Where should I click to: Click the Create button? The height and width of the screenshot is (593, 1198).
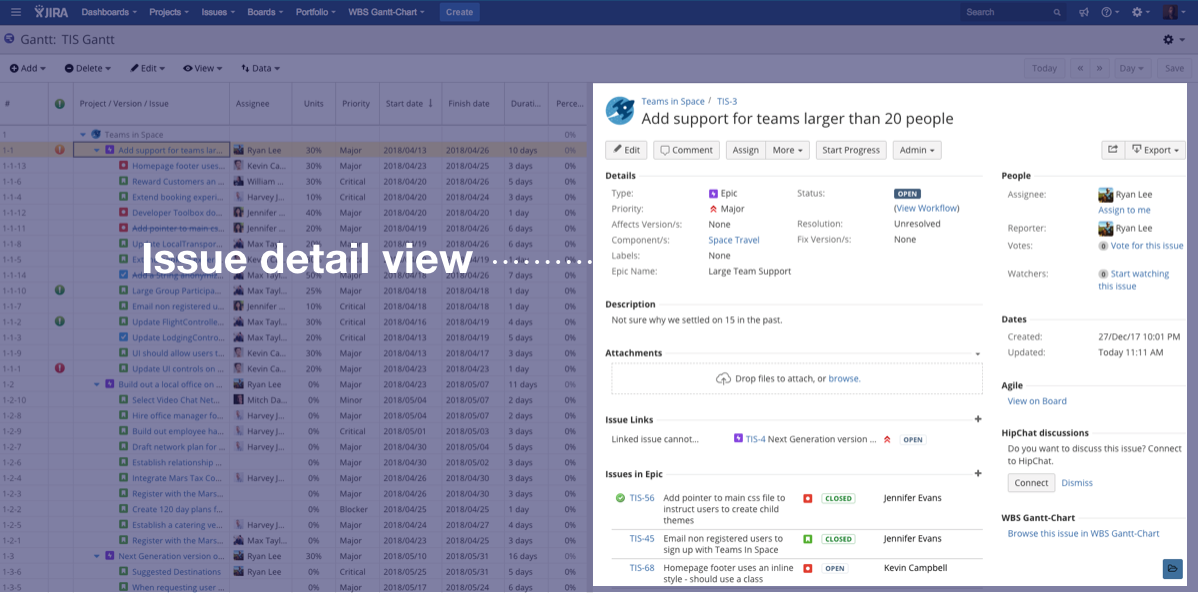point(459,12)
